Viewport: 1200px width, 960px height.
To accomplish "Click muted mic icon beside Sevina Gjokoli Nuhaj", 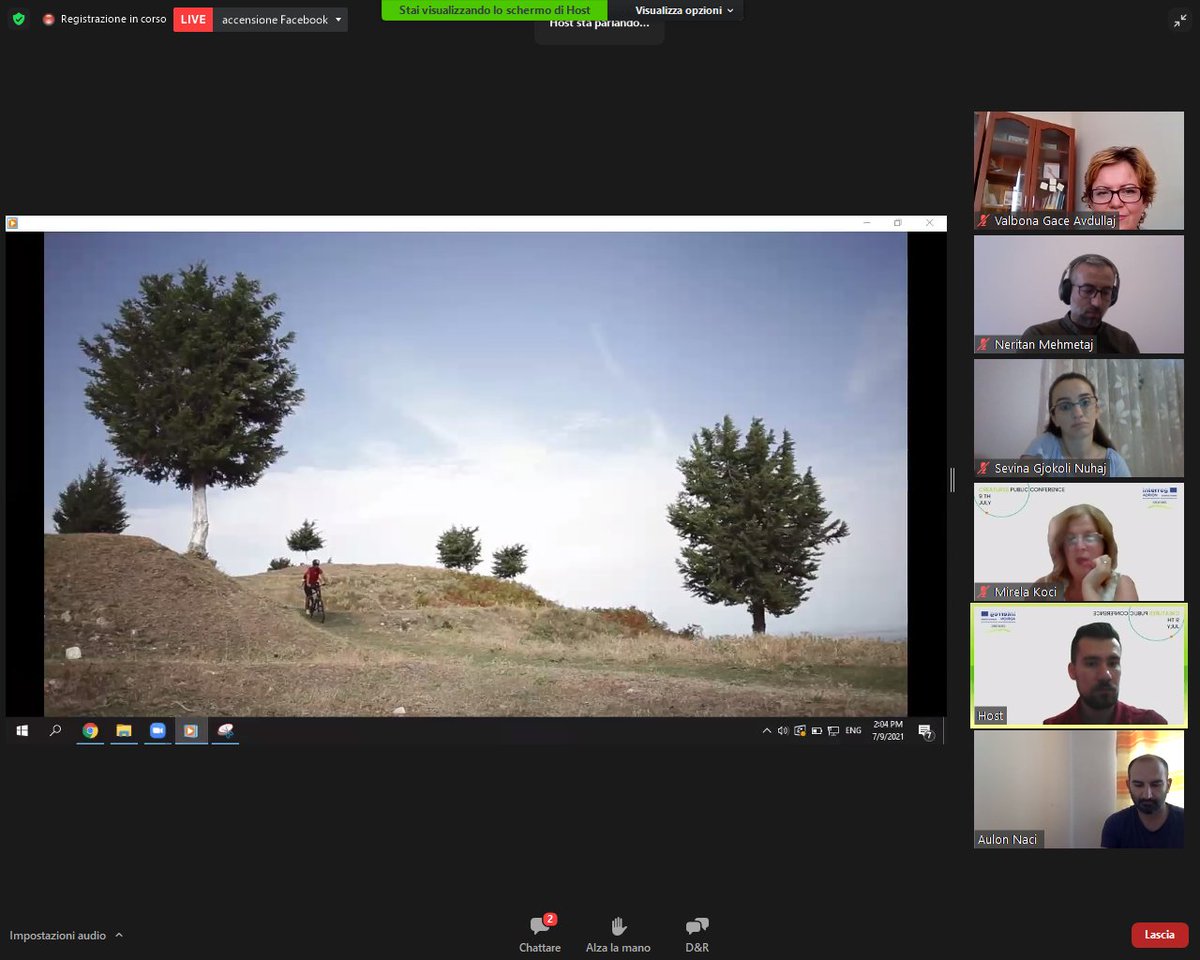I will pos(985,468).
